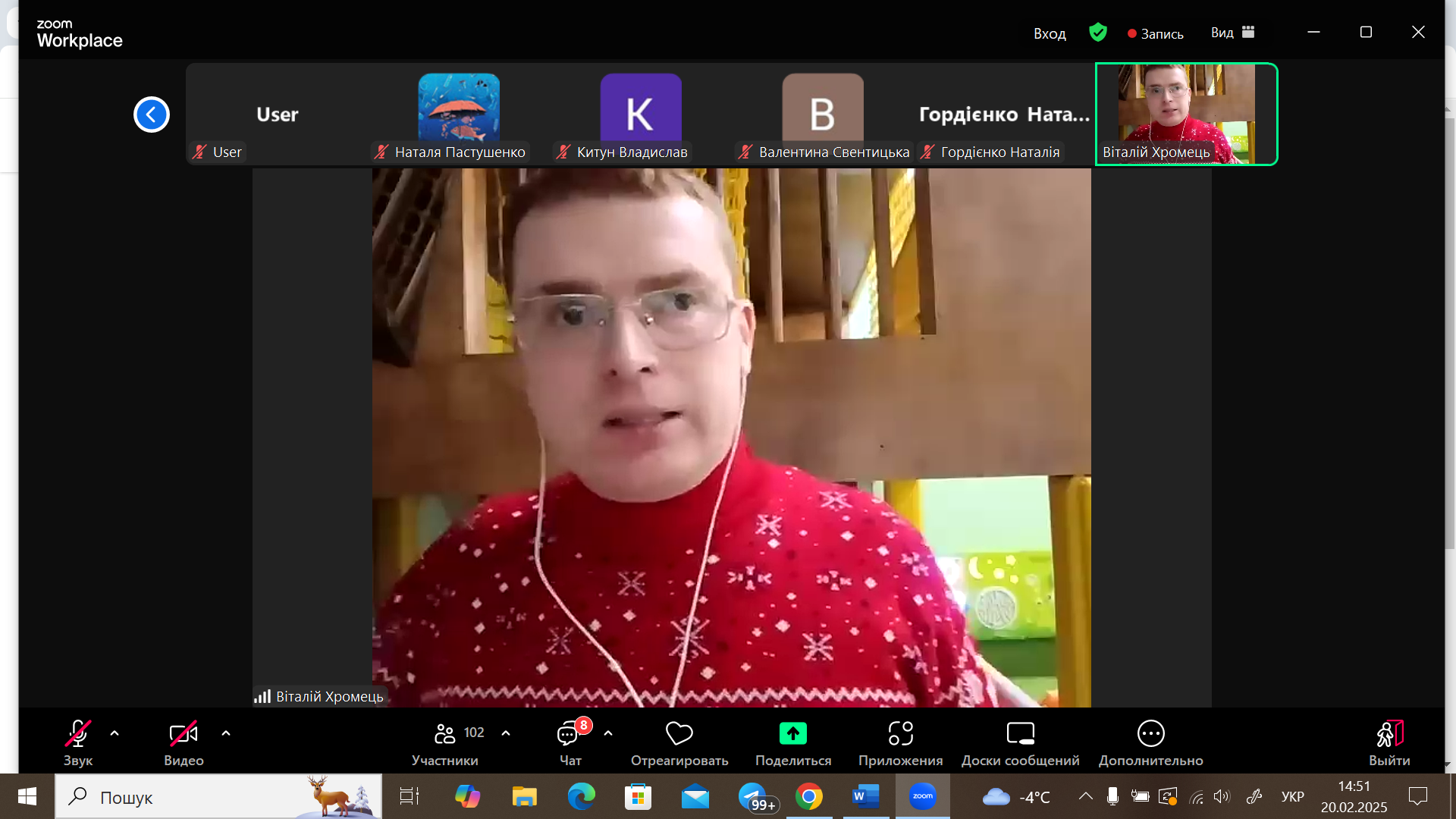
Task: Open the Reactions heart icon
Action: coord(679,733)
